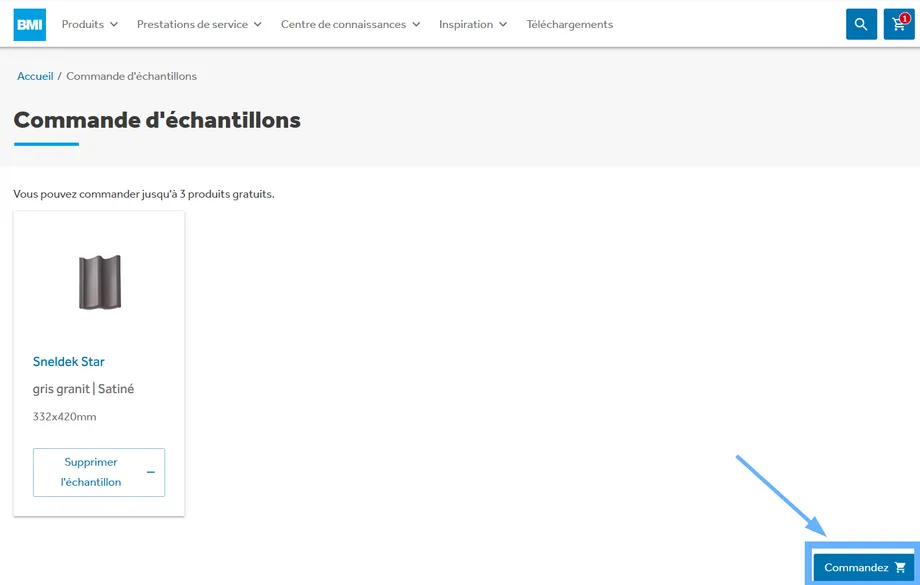The image size is (920, 585).
Task: Open the shopping cart in header
Action: click(897, 25)
